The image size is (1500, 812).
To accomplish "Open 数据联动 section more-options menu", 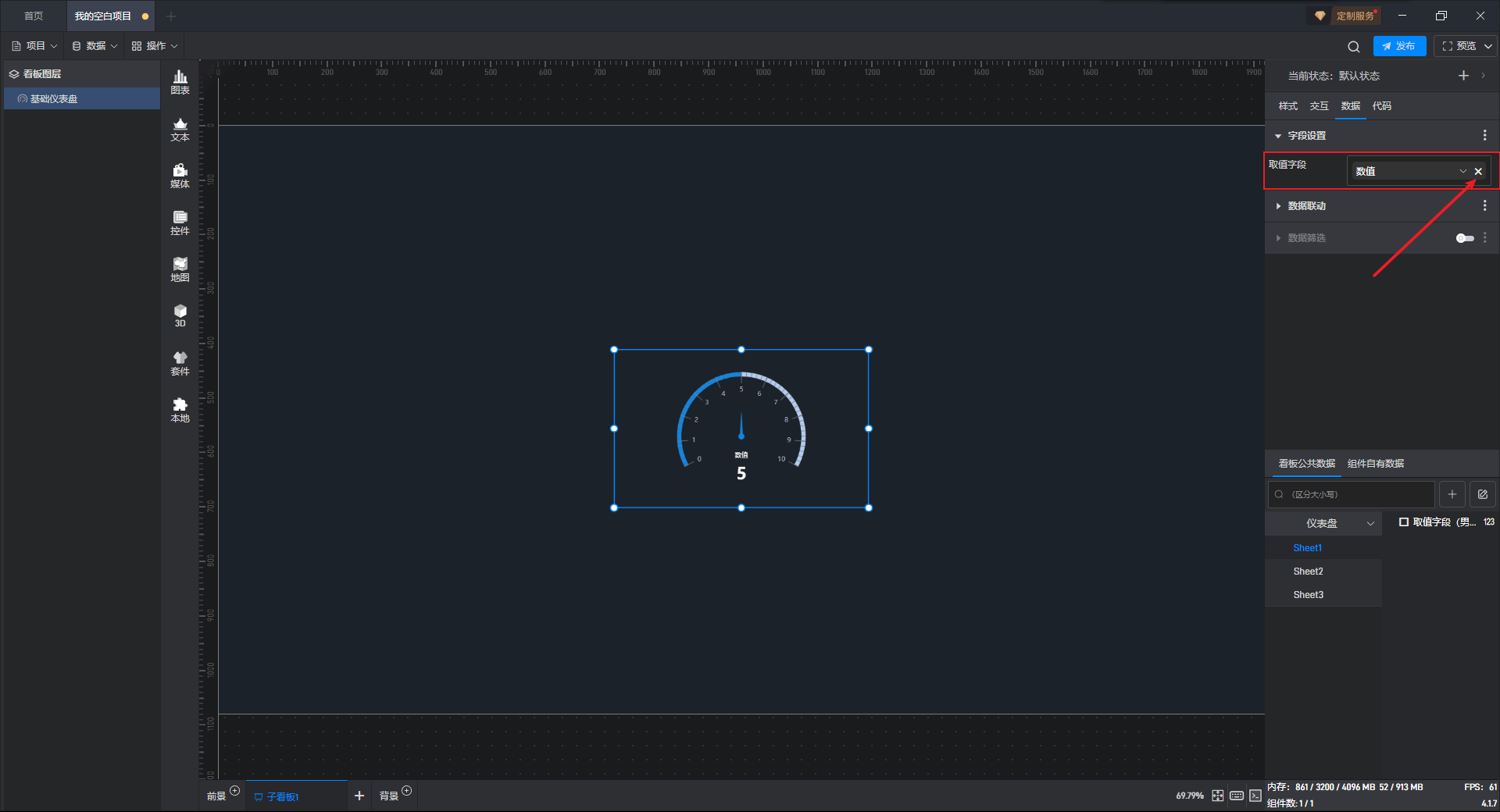I will (x=1484, y=206).
